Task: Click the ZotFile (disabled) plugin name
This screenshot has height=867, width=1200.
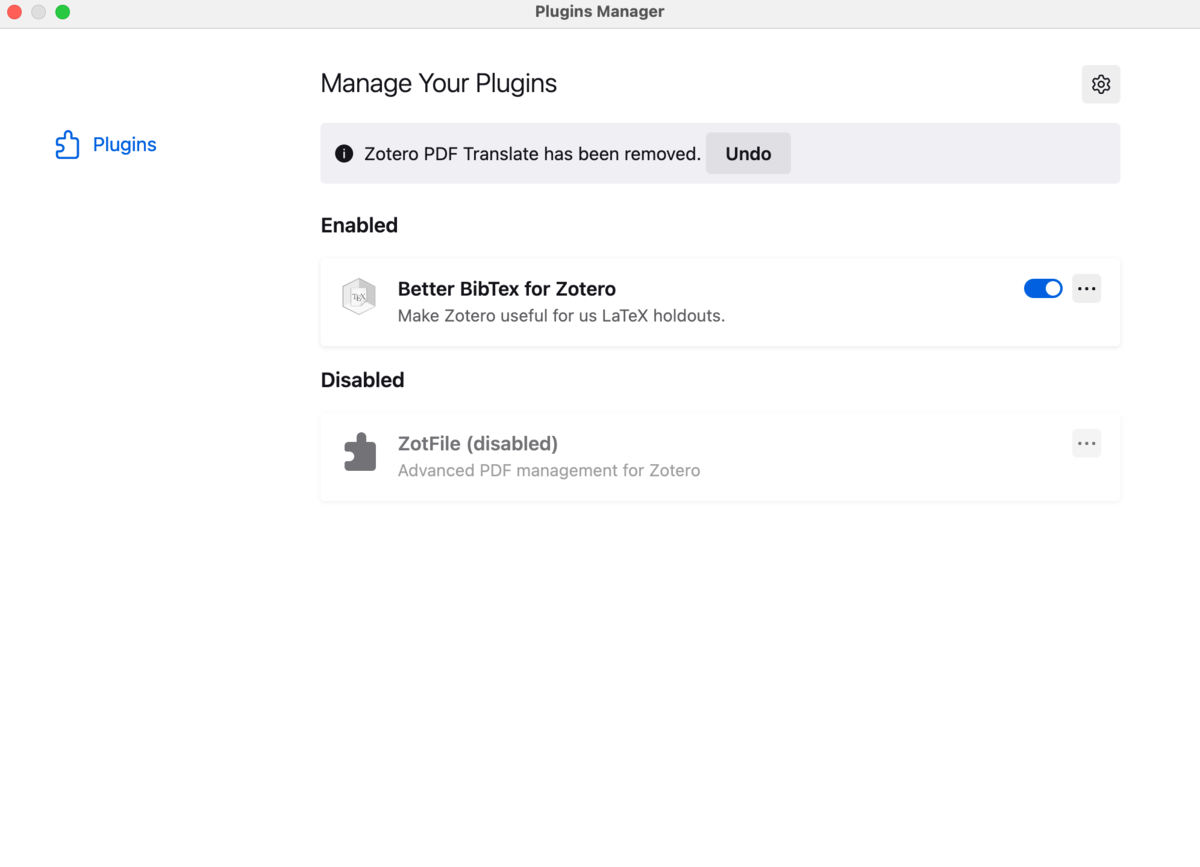Action: point(478,444)
